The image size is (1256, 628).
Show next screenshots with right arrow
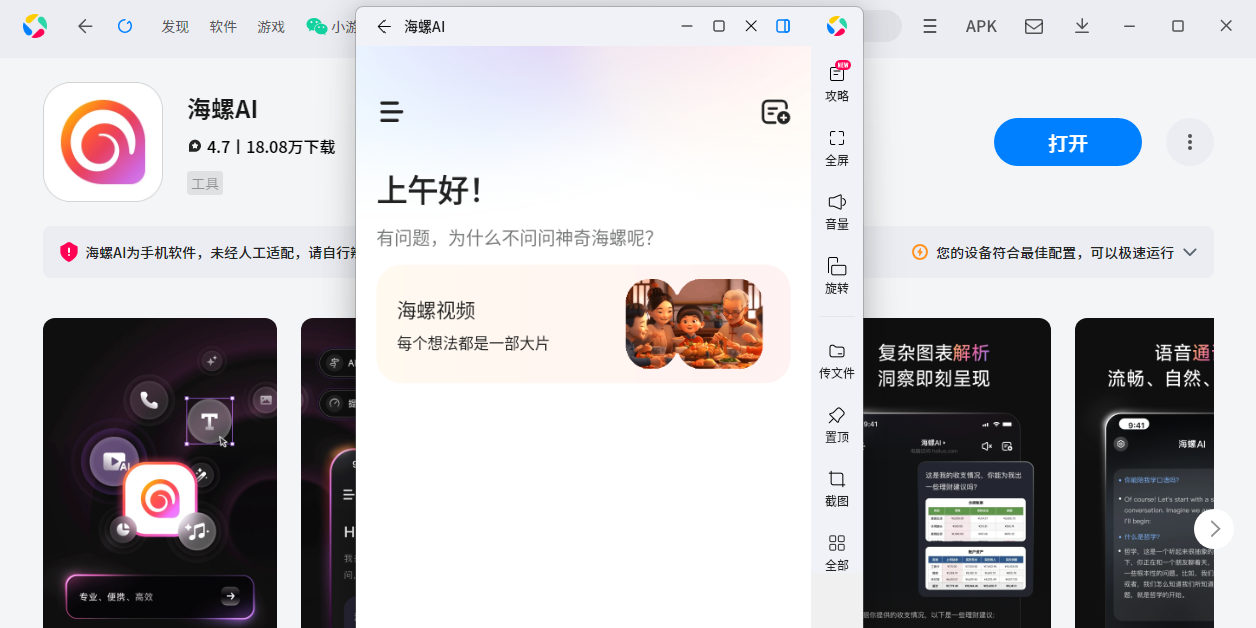1214,528
